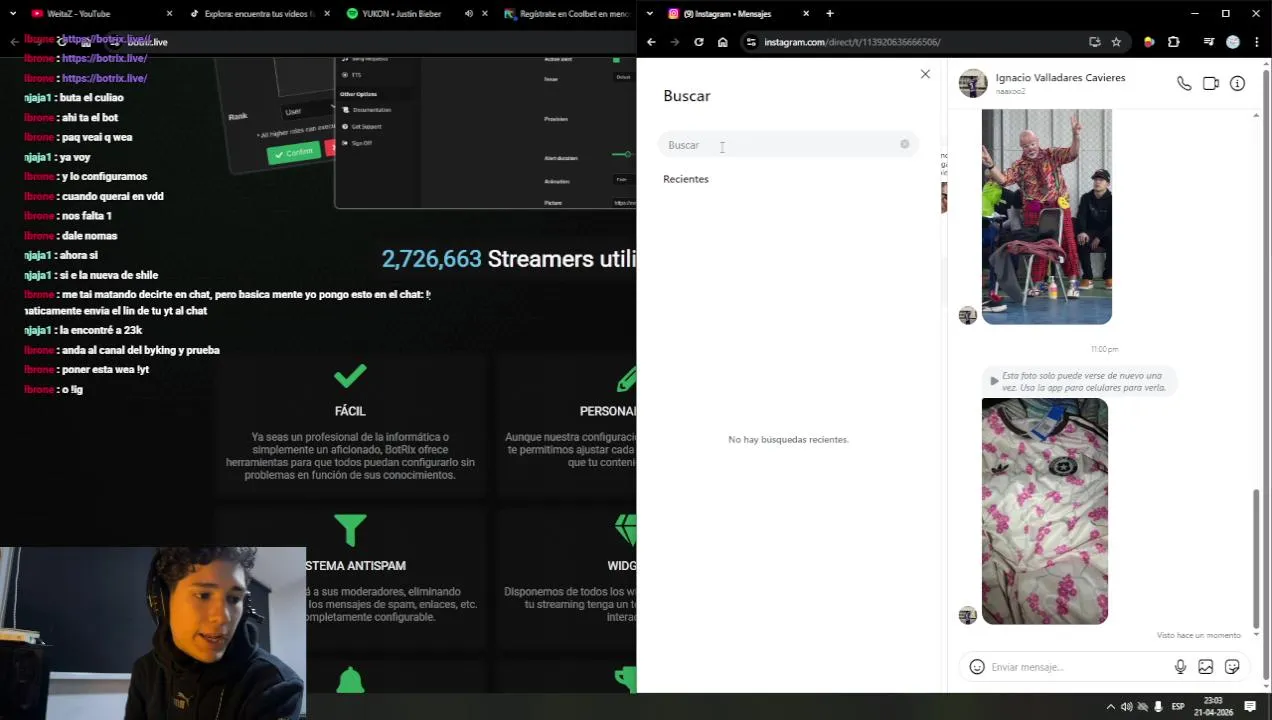Show hidden system tray icons
Viewport: 1272px width, 720px height.
(x=1109, y=707)
